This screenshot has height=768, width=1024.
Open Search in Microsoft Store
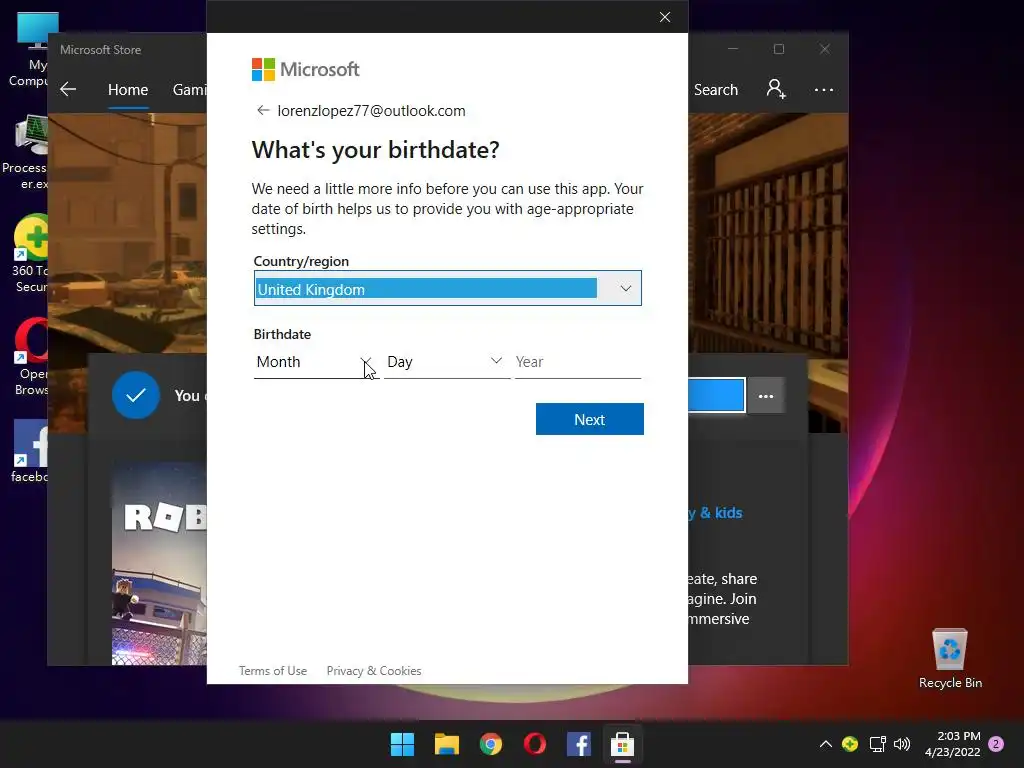[716, 89]
